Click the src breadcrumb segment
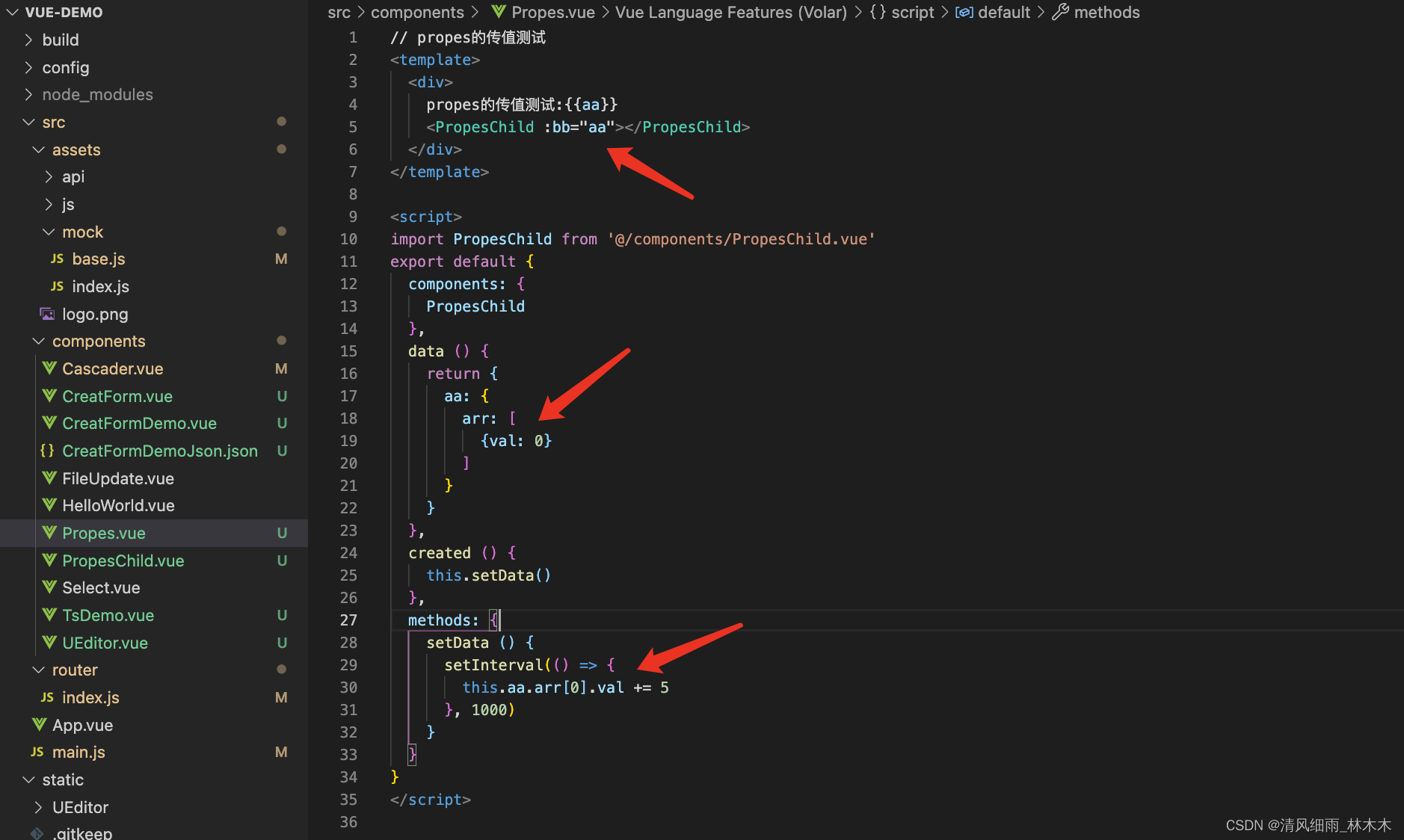Viewport: 1404px width, 840px height. [x=339, y=12]
